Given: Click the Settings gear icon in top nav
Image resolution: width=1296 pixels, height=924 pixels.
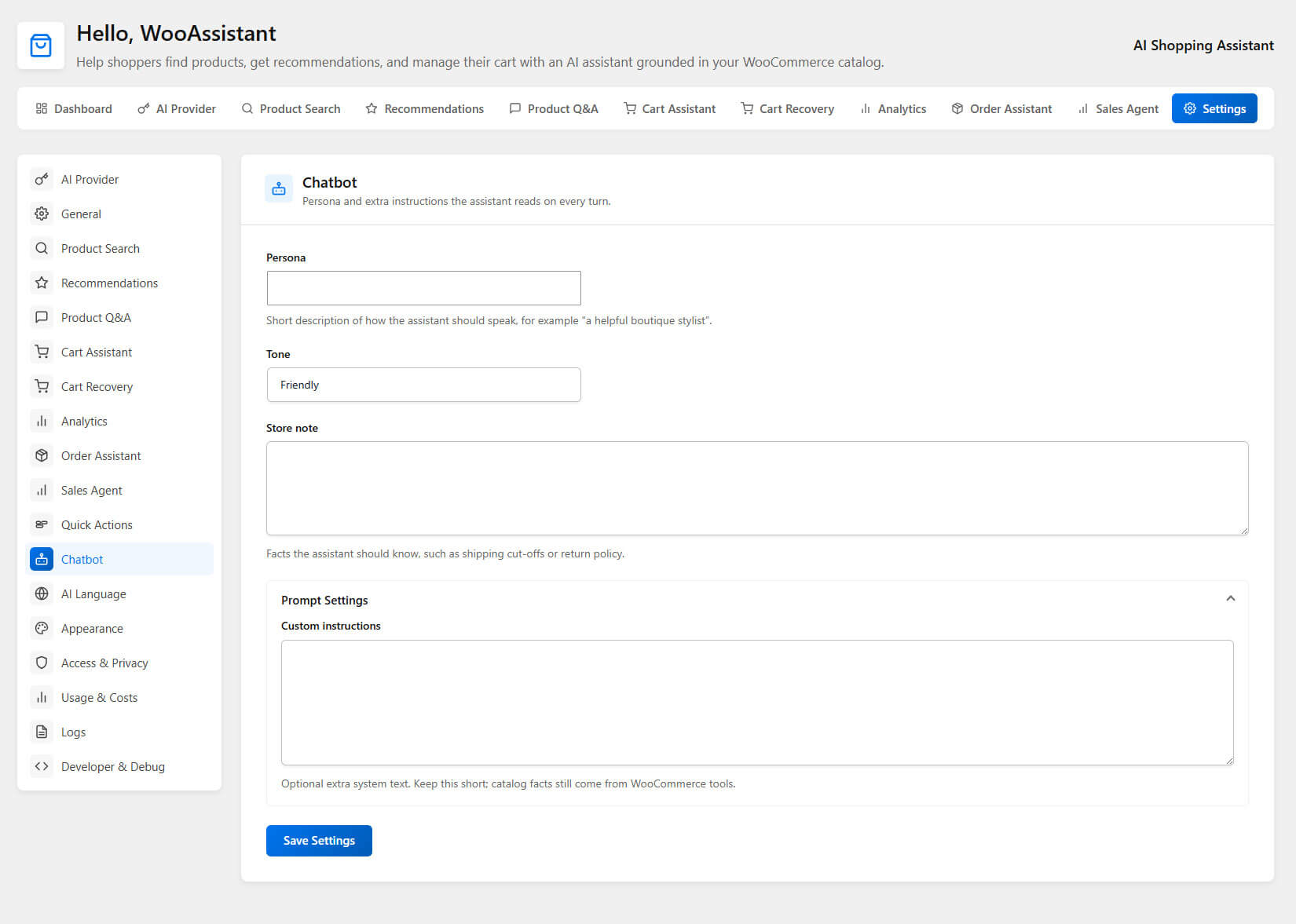Looking at the screenshot, I should tap(1190, 108).
